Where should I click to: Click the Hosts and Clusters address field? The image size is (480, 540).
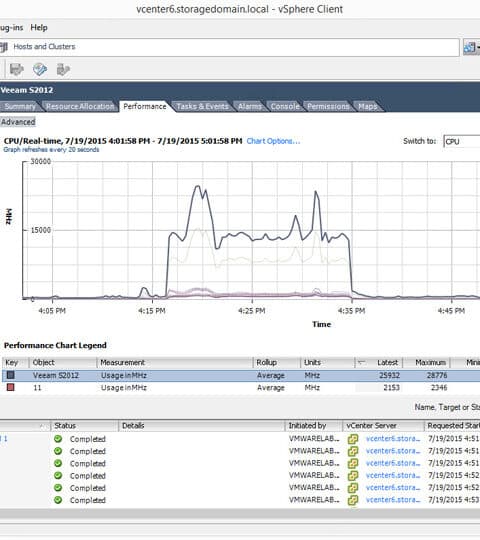pos(230,47)
